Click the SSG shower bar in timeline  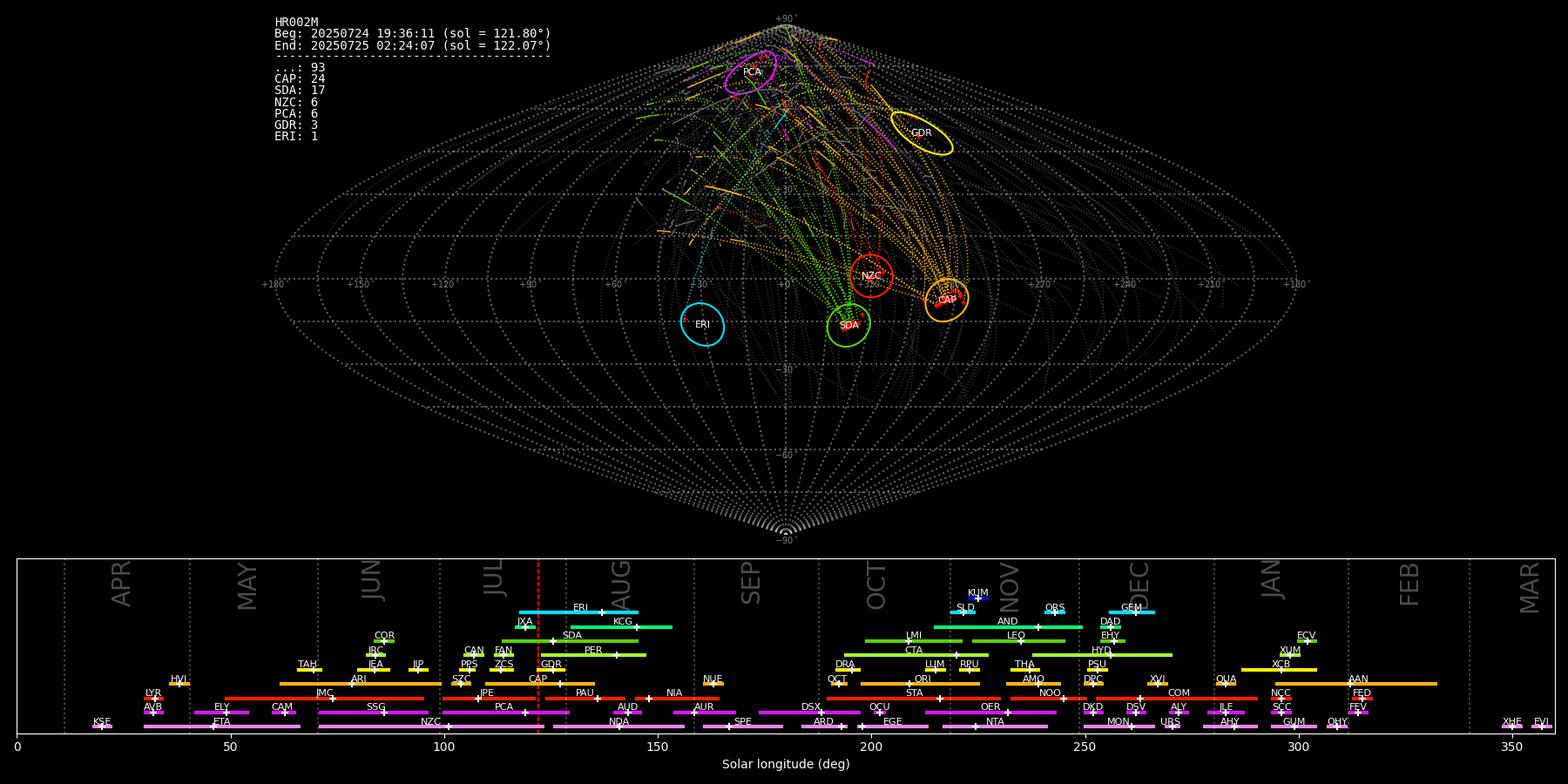(373, 713)
